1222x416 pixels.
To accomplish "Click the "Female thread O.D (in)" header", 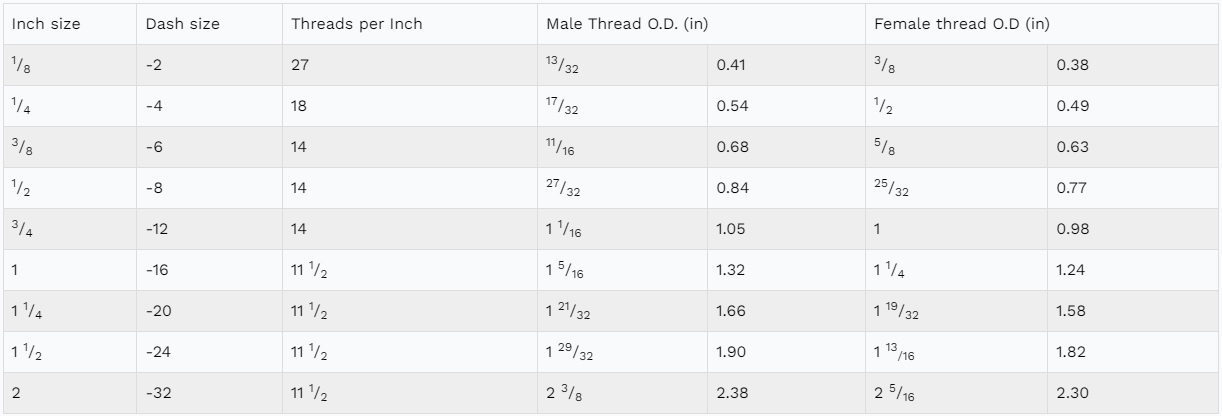I will pyautogui.click(x=962, y=24).
